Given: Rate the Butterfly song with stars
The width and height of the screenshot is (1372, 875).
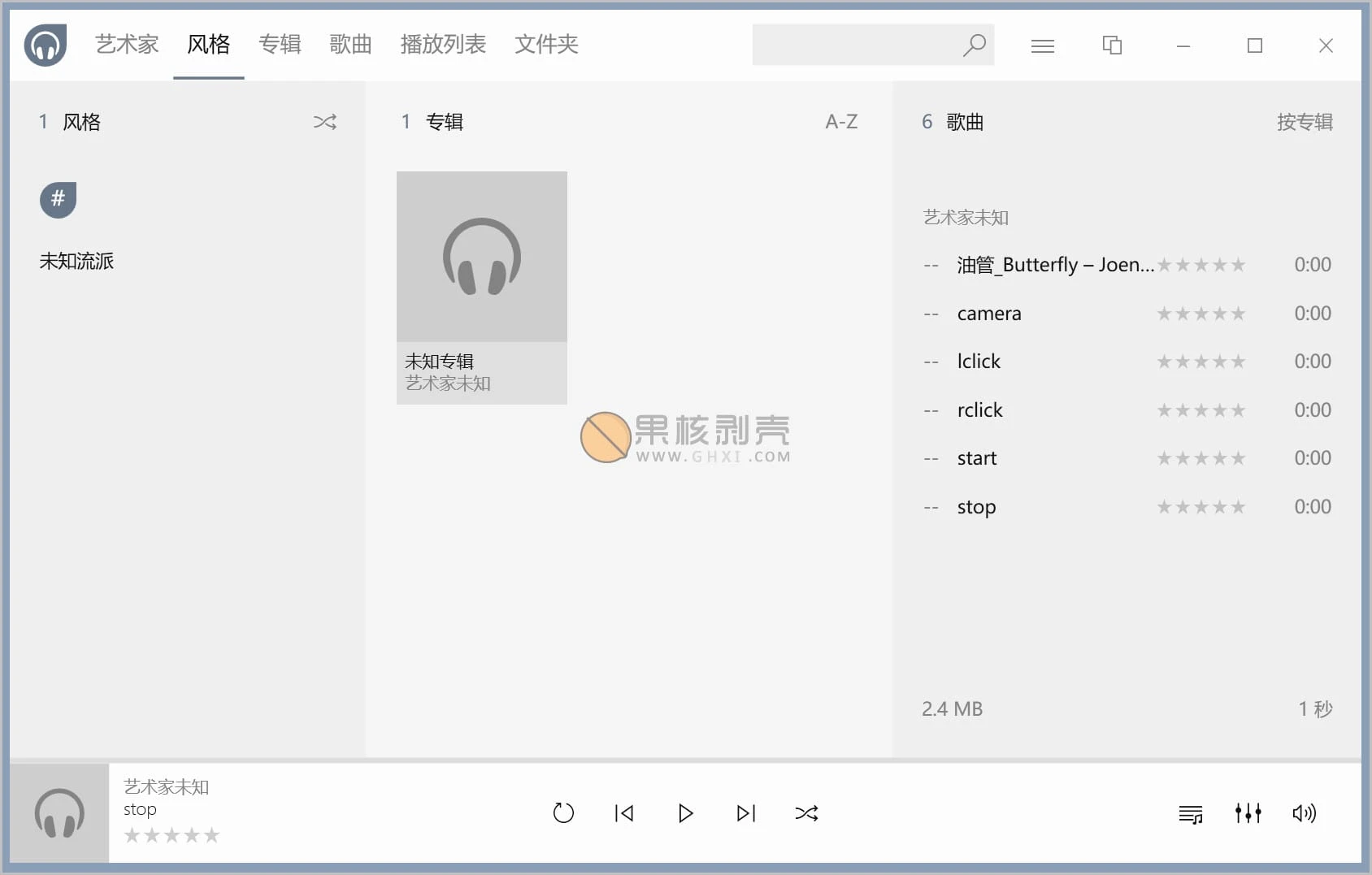Looking at the screenshot, I should [1201, 265].
